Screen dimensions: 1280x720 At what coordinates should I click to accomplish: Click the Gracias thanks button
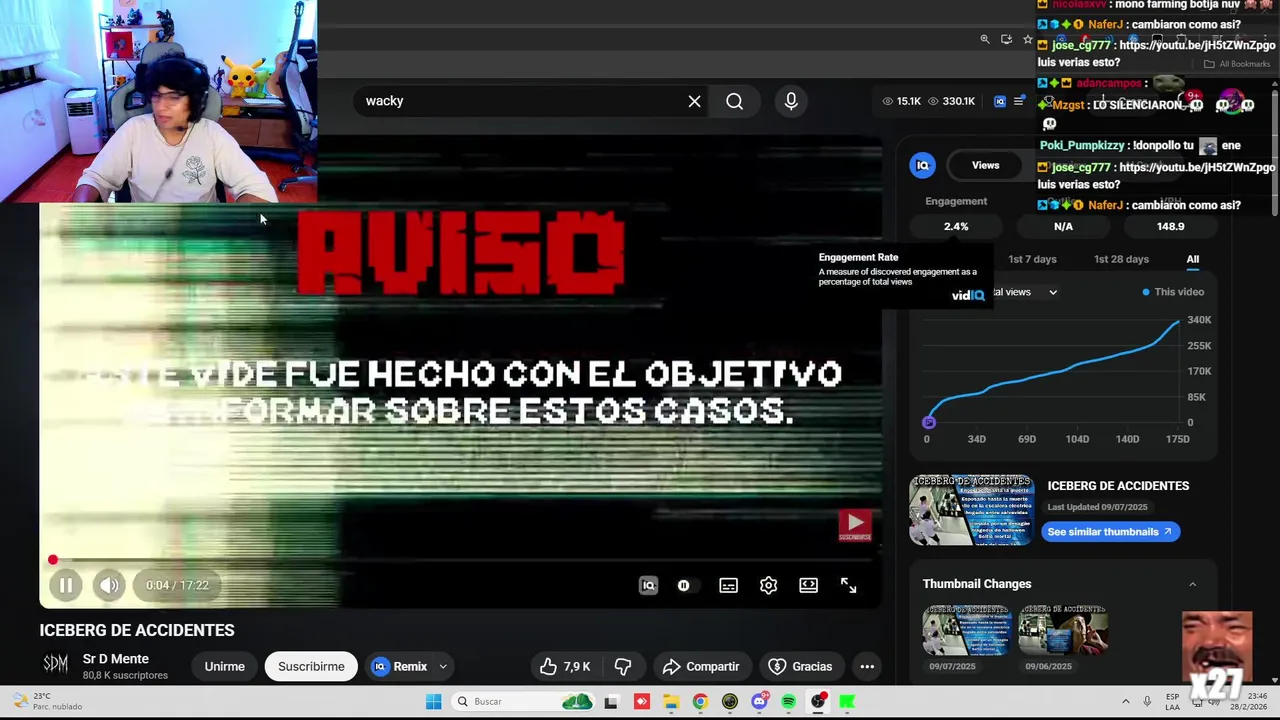click(x=800, y=667)
